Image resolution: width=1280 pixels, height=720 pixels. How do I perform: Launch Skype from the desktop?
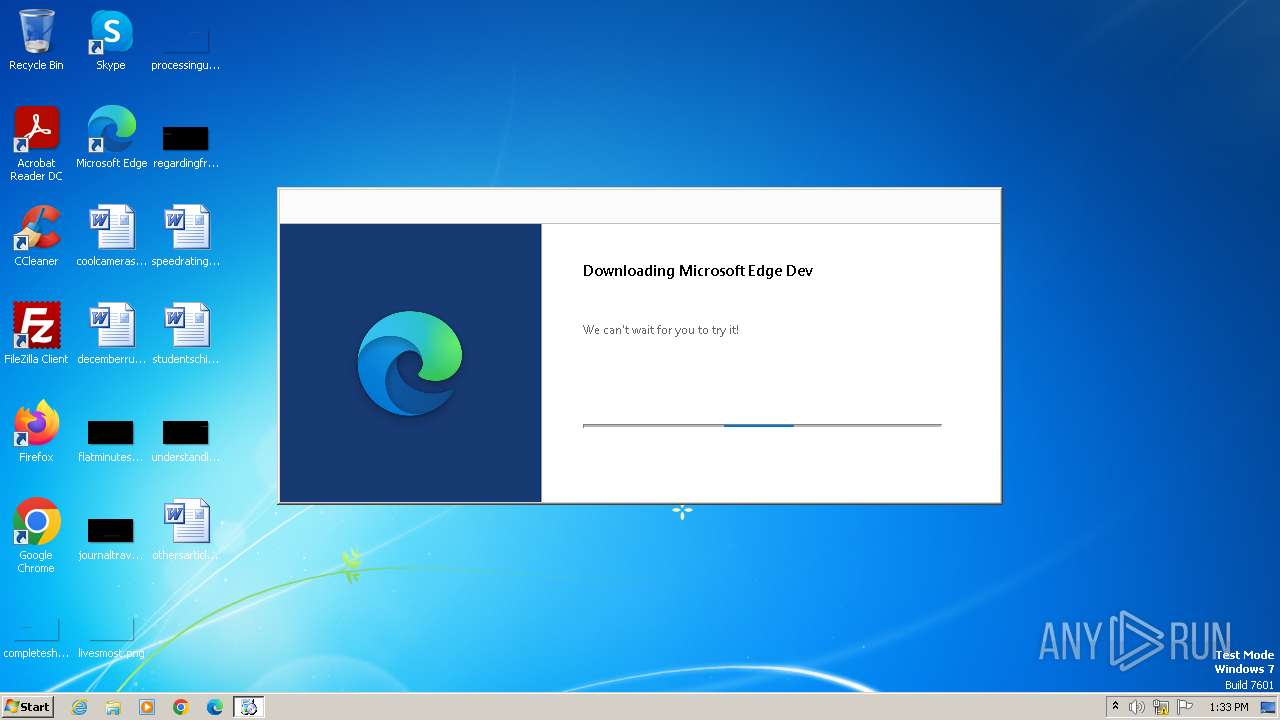(111, 40)
